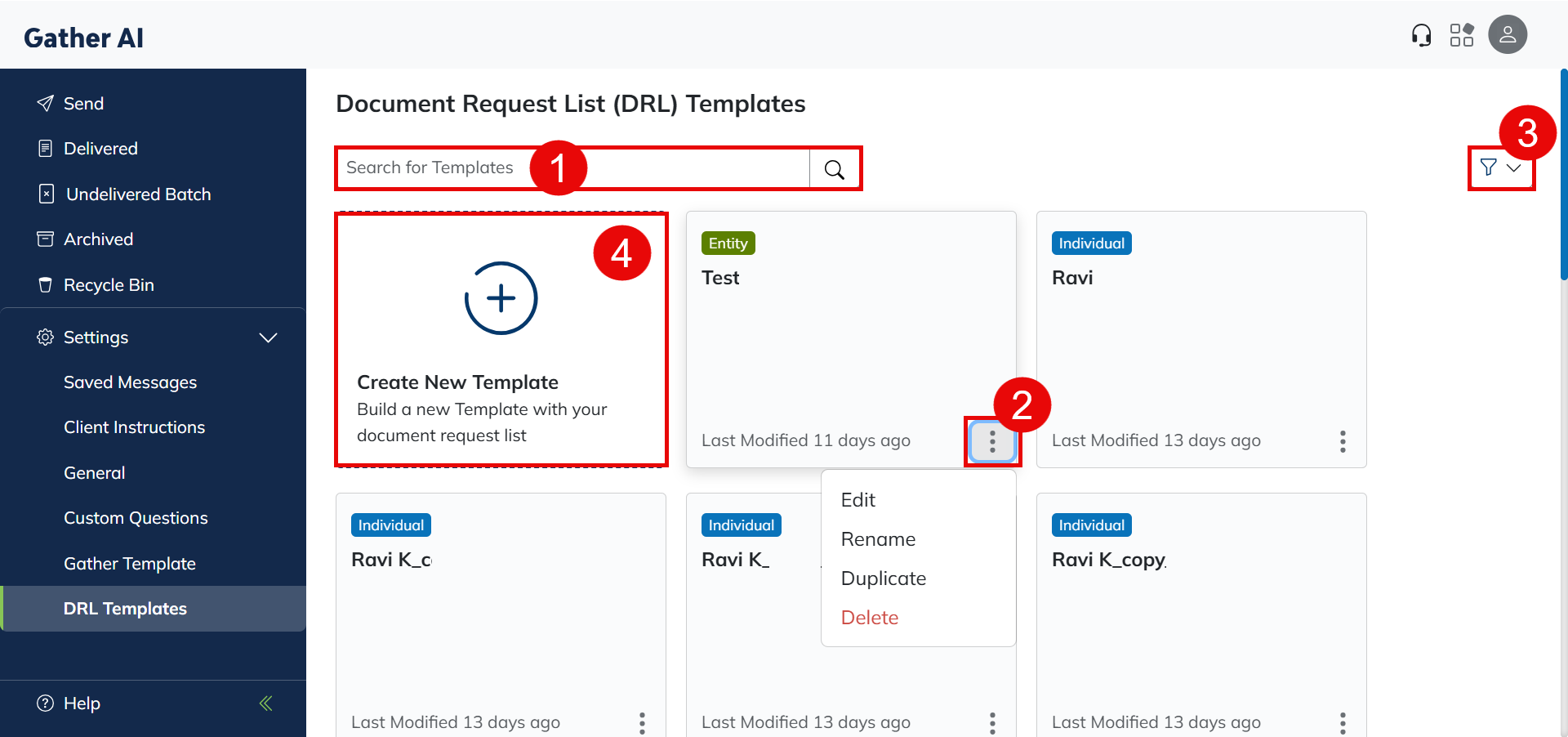Screen dimensions: 1568x737
Task: Open three-dot menu on Test template card
Action: coord(991,441)
